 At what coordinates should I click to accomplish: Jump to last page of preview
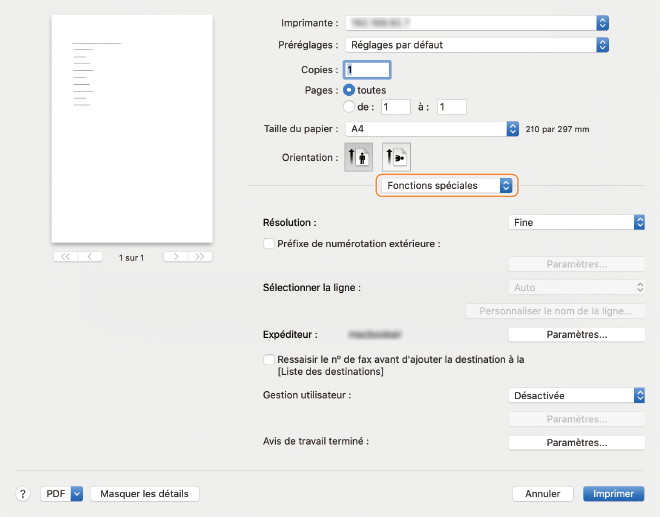[x=200, y=257]
